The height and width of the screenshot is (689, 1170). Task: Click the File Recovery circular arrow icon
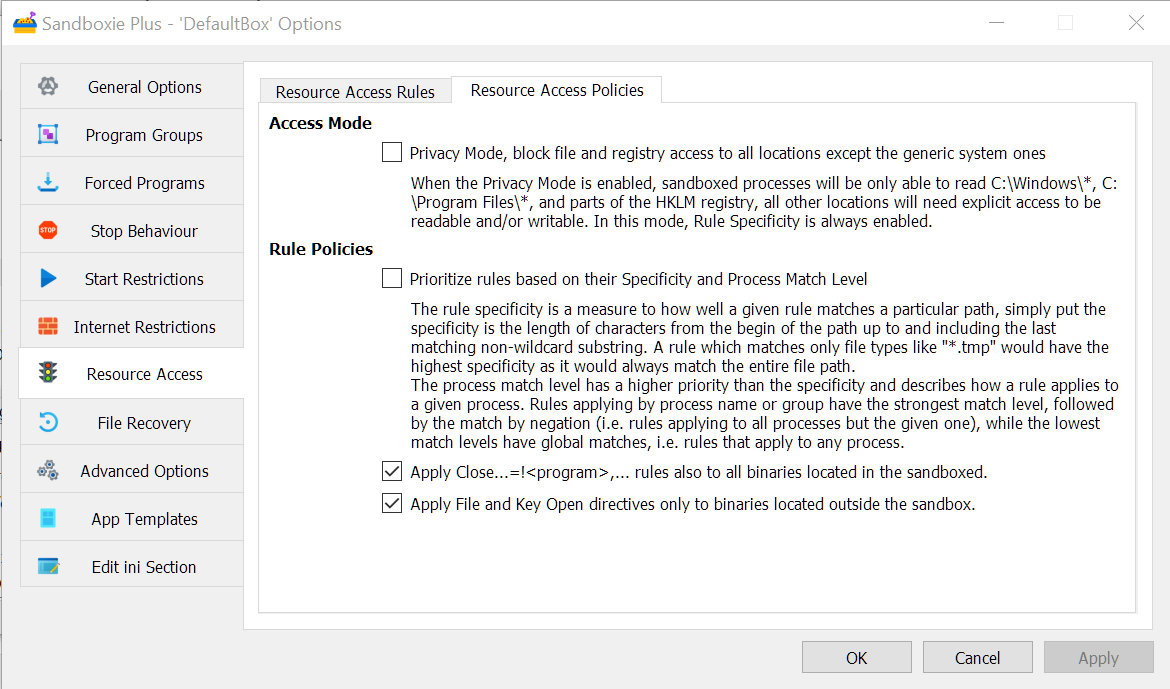48,423
